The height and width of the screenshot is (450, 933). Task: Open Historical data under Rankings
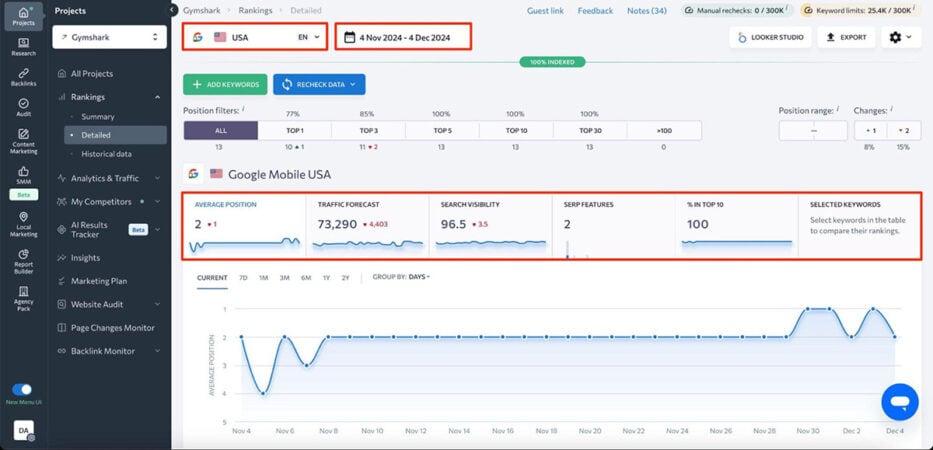[x=107, y=154]
